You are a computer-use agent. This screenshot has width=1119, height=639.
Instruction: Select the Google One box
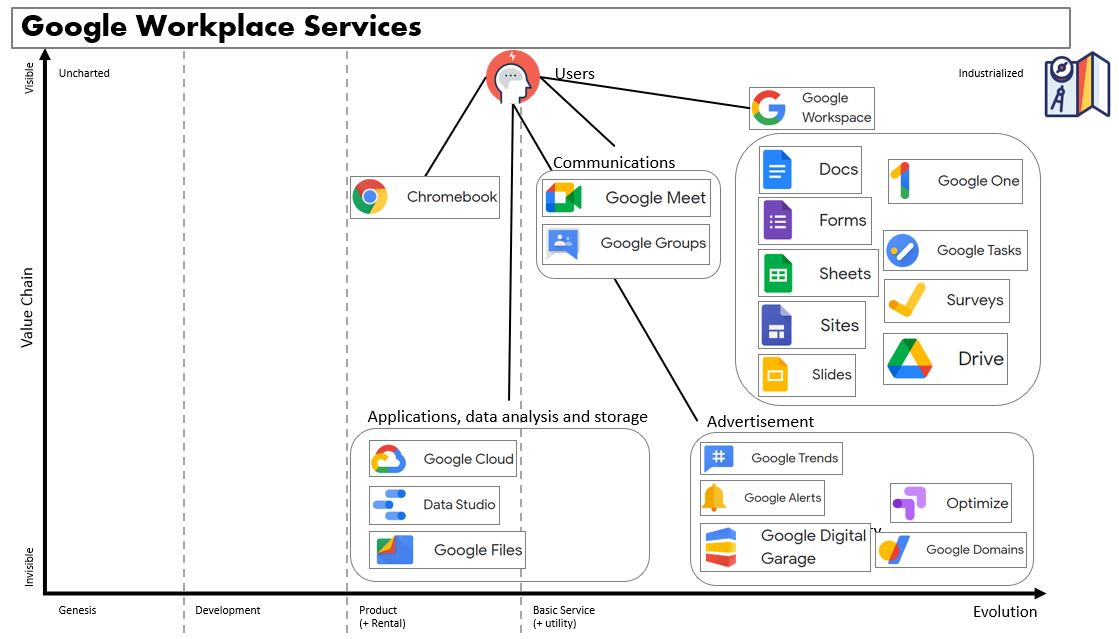tap(955, 181)
